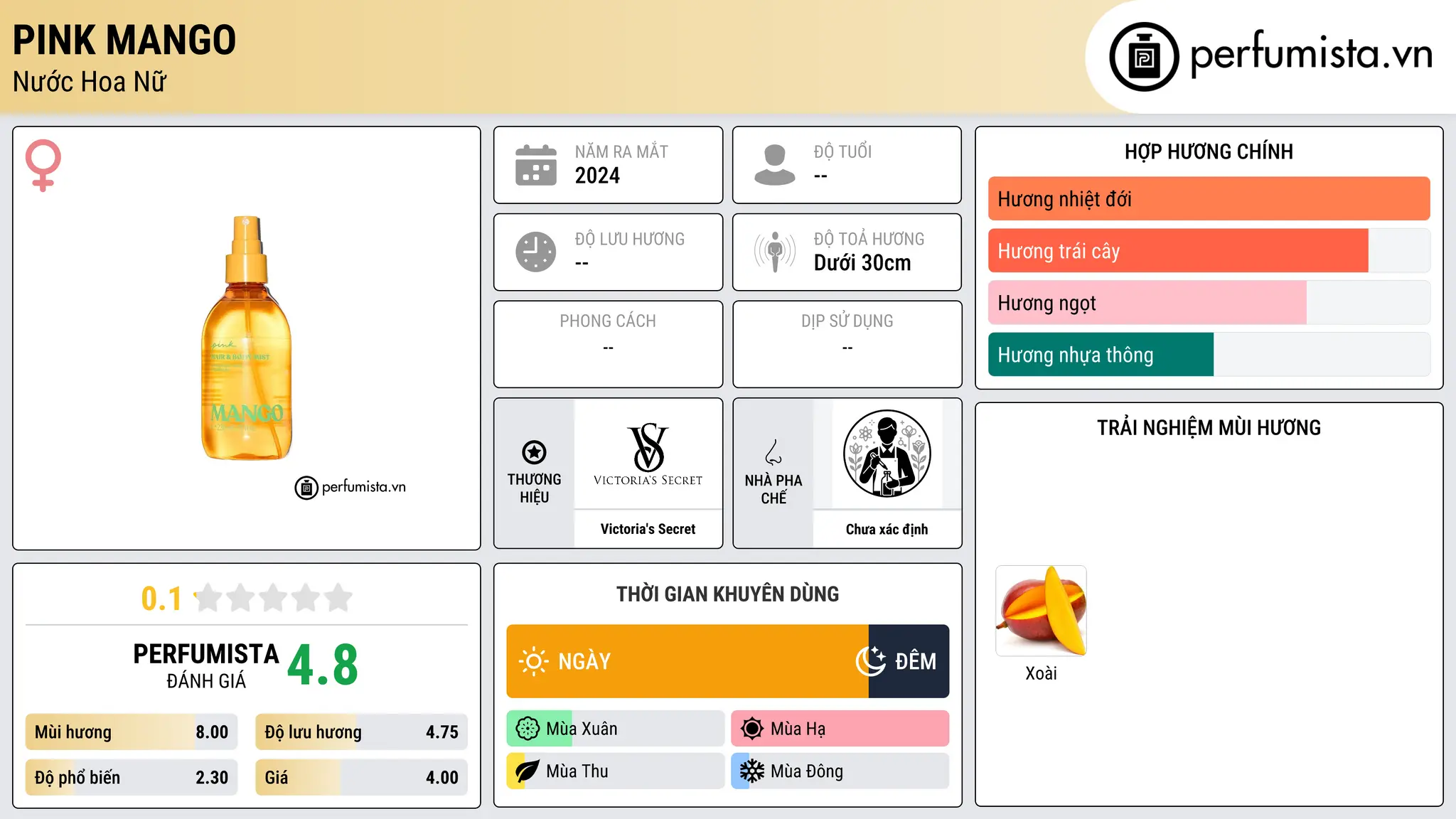
Task: Select the Mùa Đông season bar
Action: pyautogui.click(x=840, y=771)
